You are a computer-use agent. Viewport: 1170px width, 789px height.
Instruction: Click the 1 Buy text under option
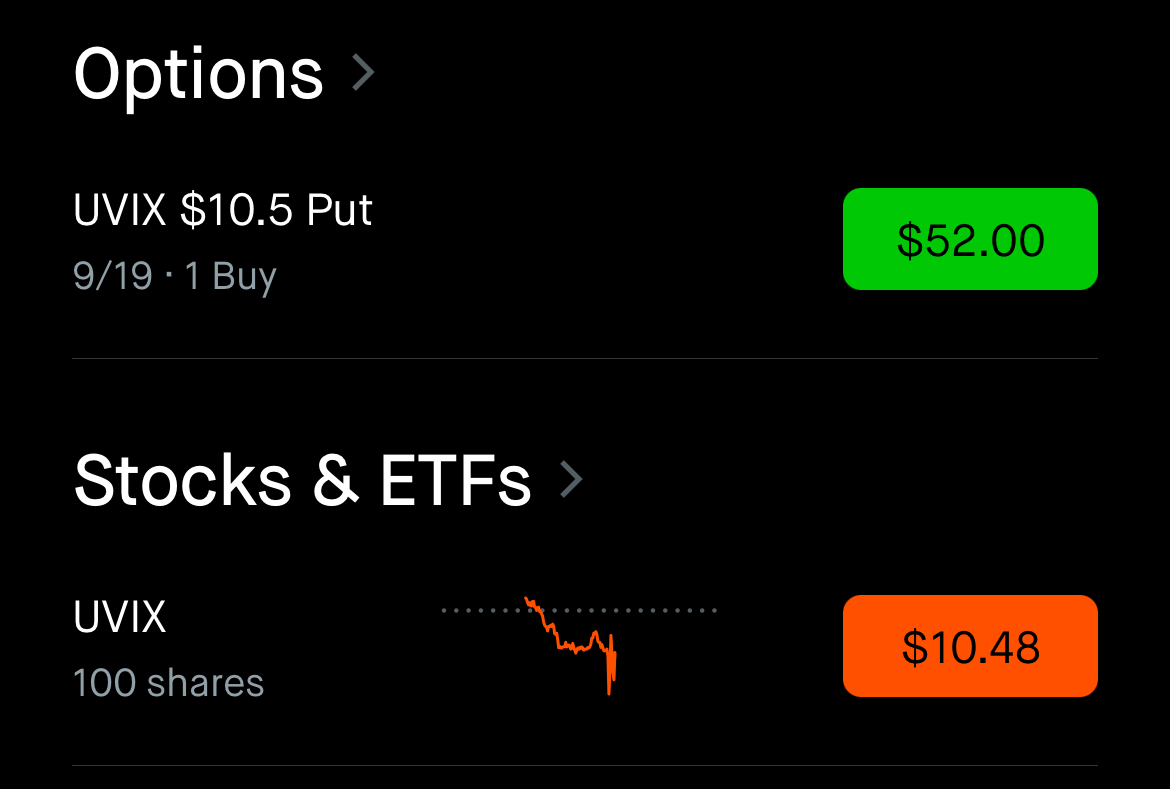pos(231,275)
